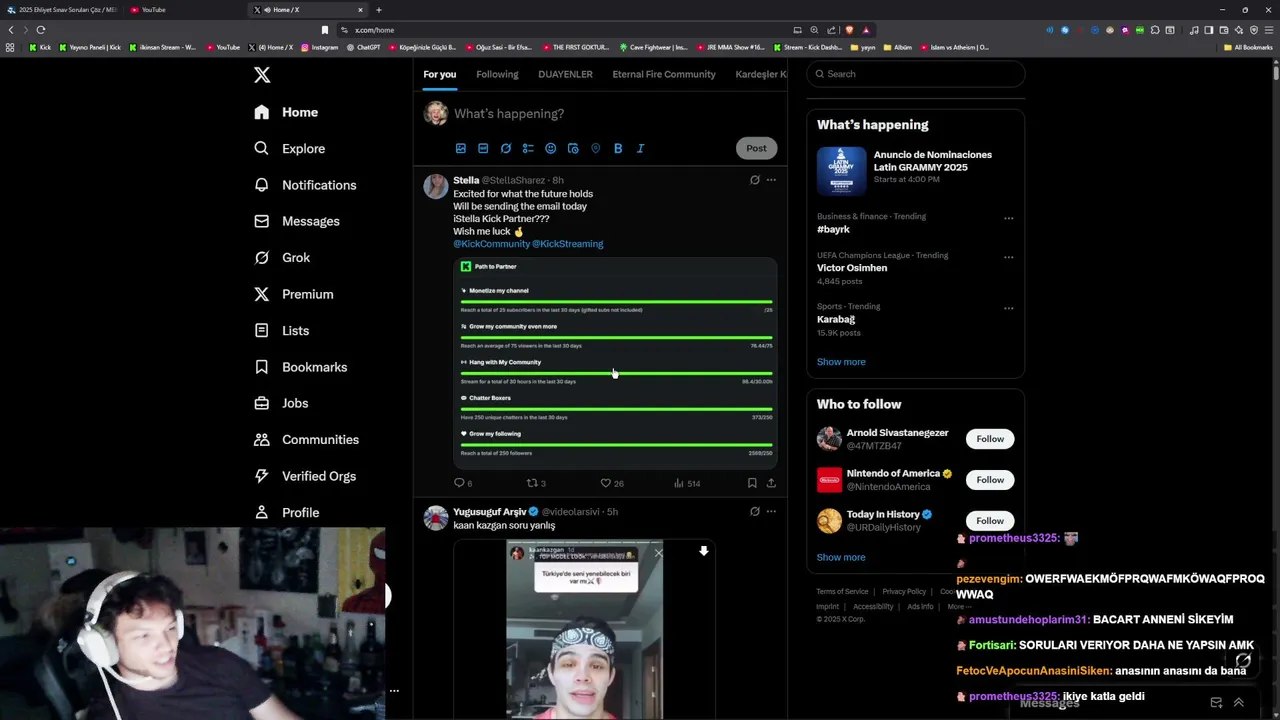Open Profile from the sidebar

pyautogui.click(x=286, y=512)
